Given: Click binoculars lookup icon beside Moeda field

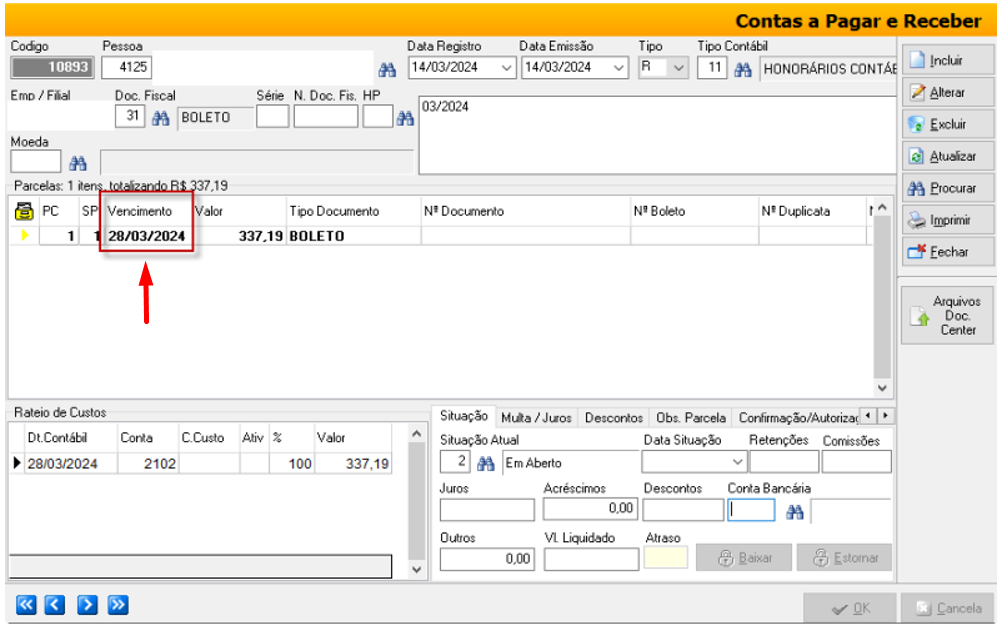Looking at the screenshot, I should coord(78,163).
